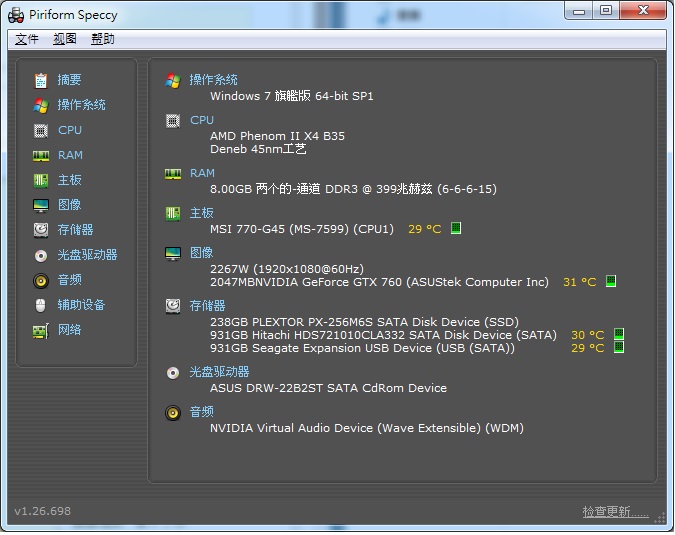Click MSI 770-G45 (MS-7599) motherboard text
Image resolution: width=675 pixels, height=535 pixels.
(302, 229)
